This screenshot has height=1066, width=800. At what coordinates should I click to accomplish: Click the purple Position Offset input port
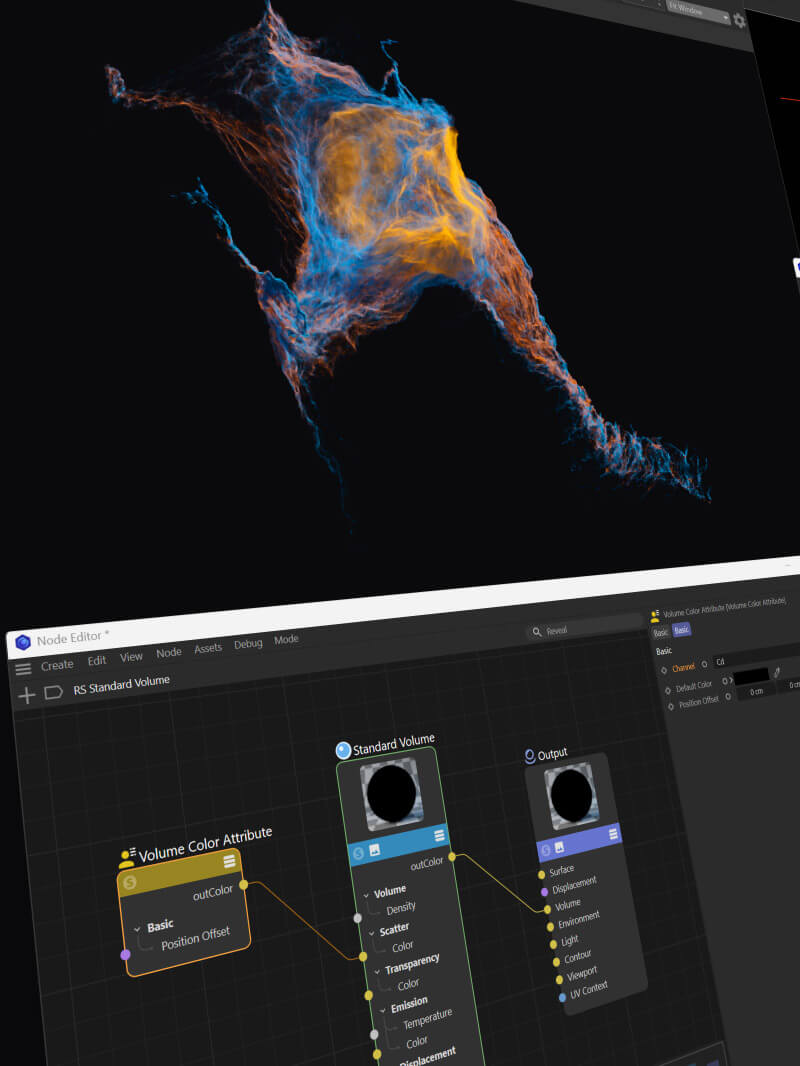click(125, 955)
